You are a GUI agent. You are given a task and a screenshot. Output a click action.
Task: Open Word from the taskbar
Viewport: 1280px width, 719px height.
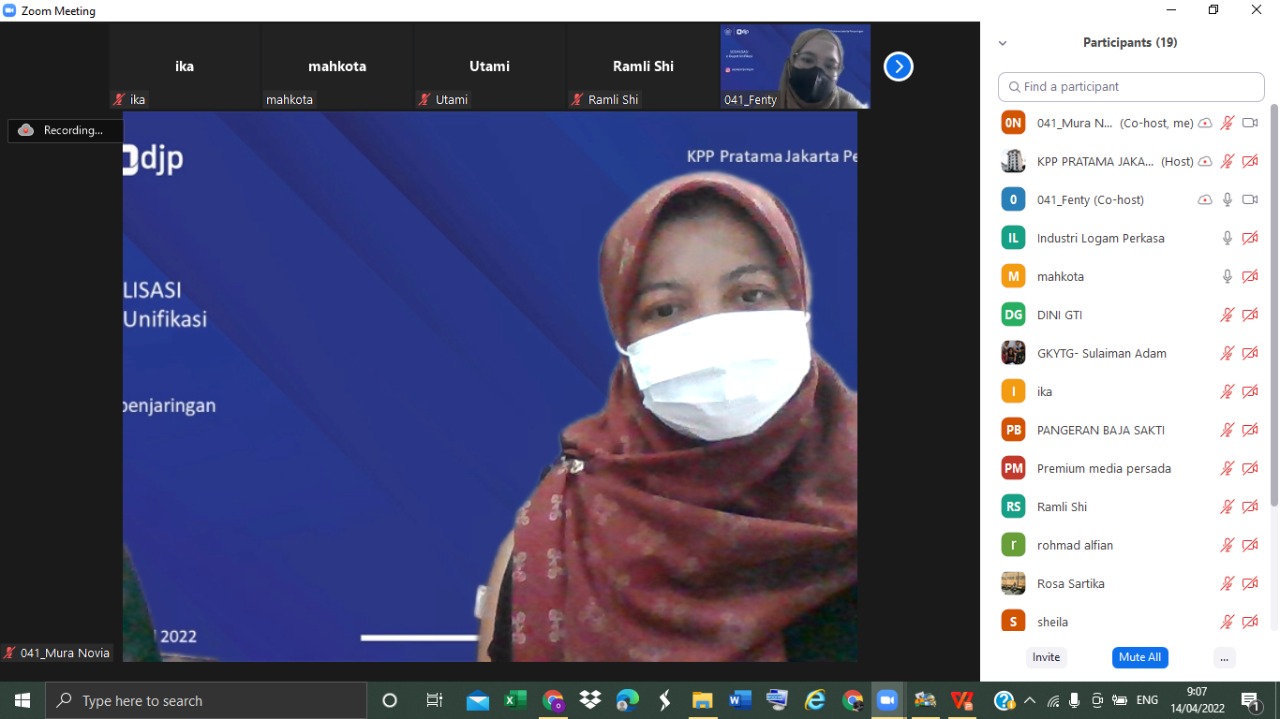click(739, 700)
